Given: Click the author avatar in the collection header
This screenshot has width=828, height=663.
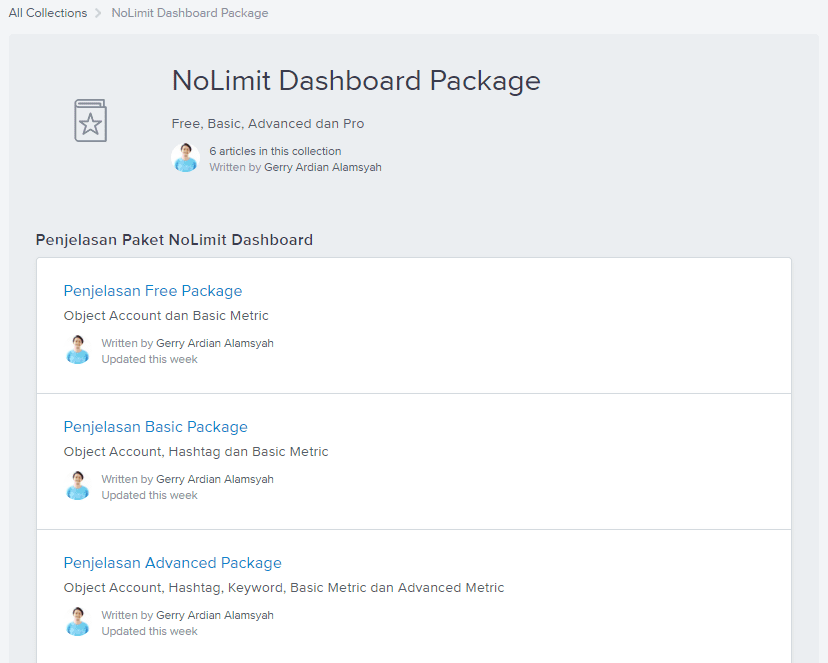Looking at the screenshot, I should click(x=185, y=158).
